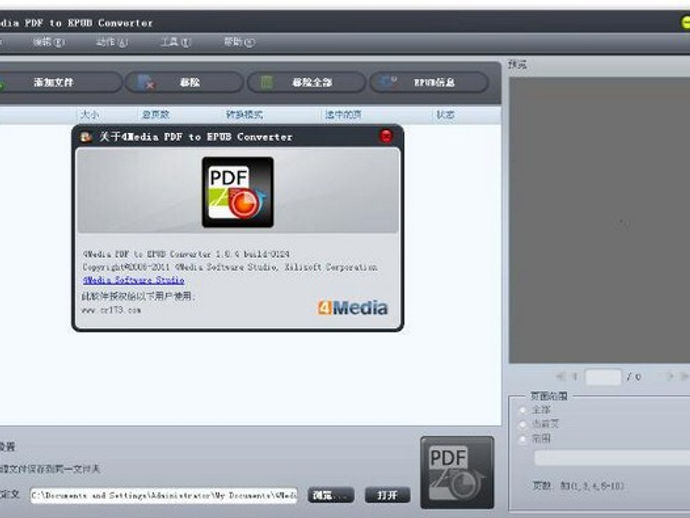Go to next page in preview
The height and width of the screenshot is (518, 690).
670,376
